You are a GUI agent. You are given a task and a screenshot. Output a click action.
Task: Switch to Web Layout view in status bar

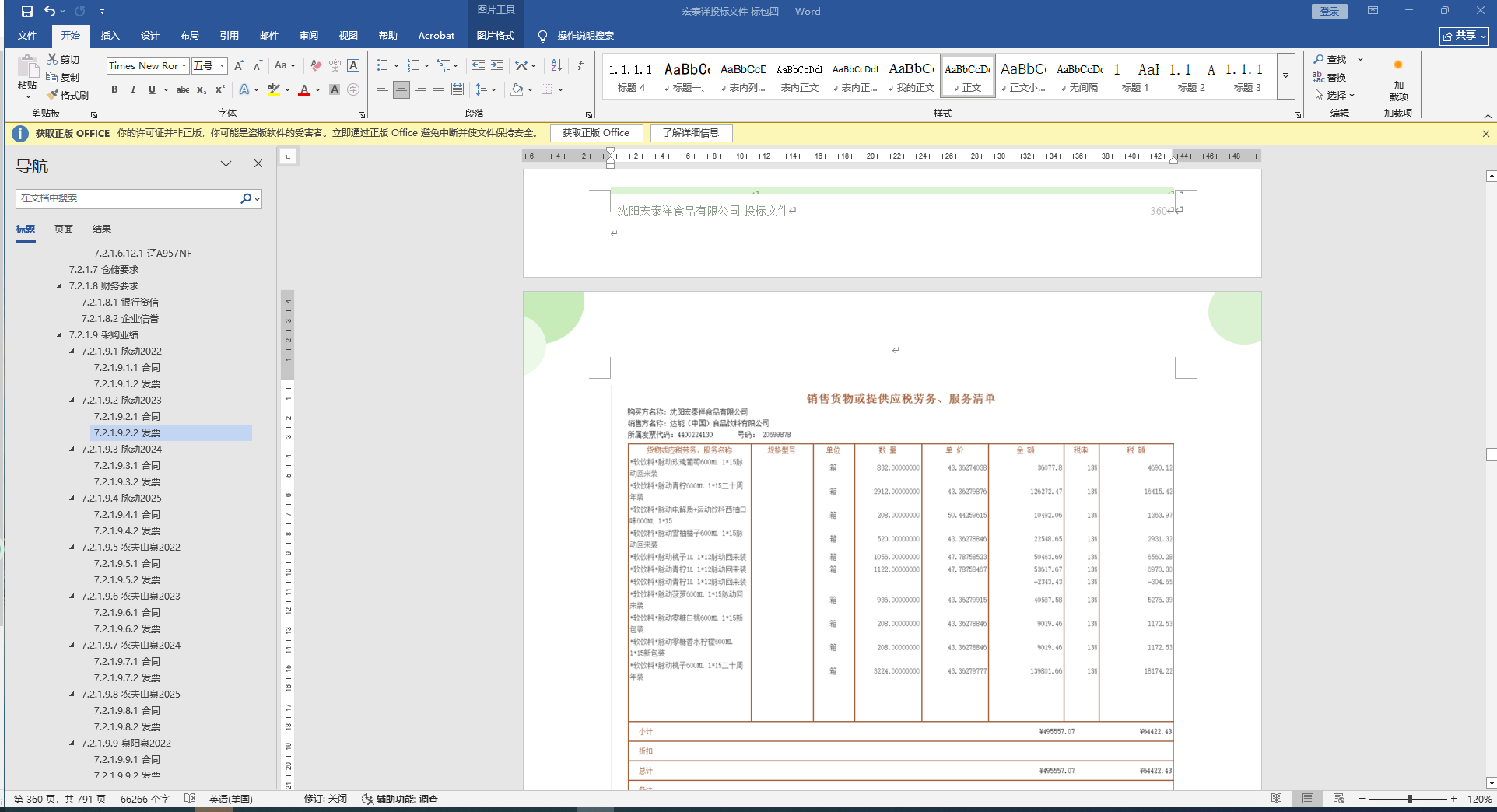coord(1339,799)
